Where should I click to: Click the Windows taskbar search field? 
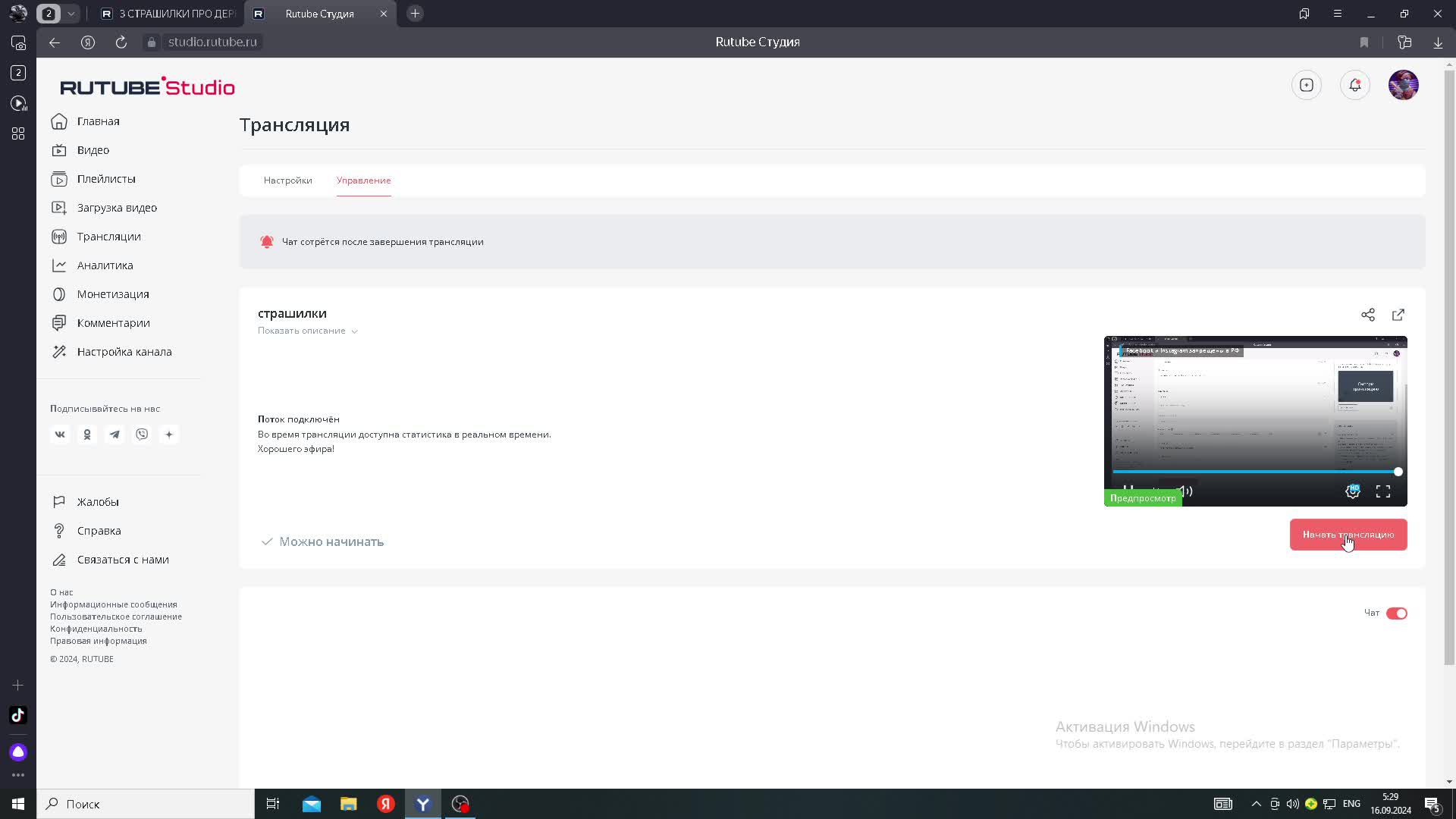click(x=146, y=804)
